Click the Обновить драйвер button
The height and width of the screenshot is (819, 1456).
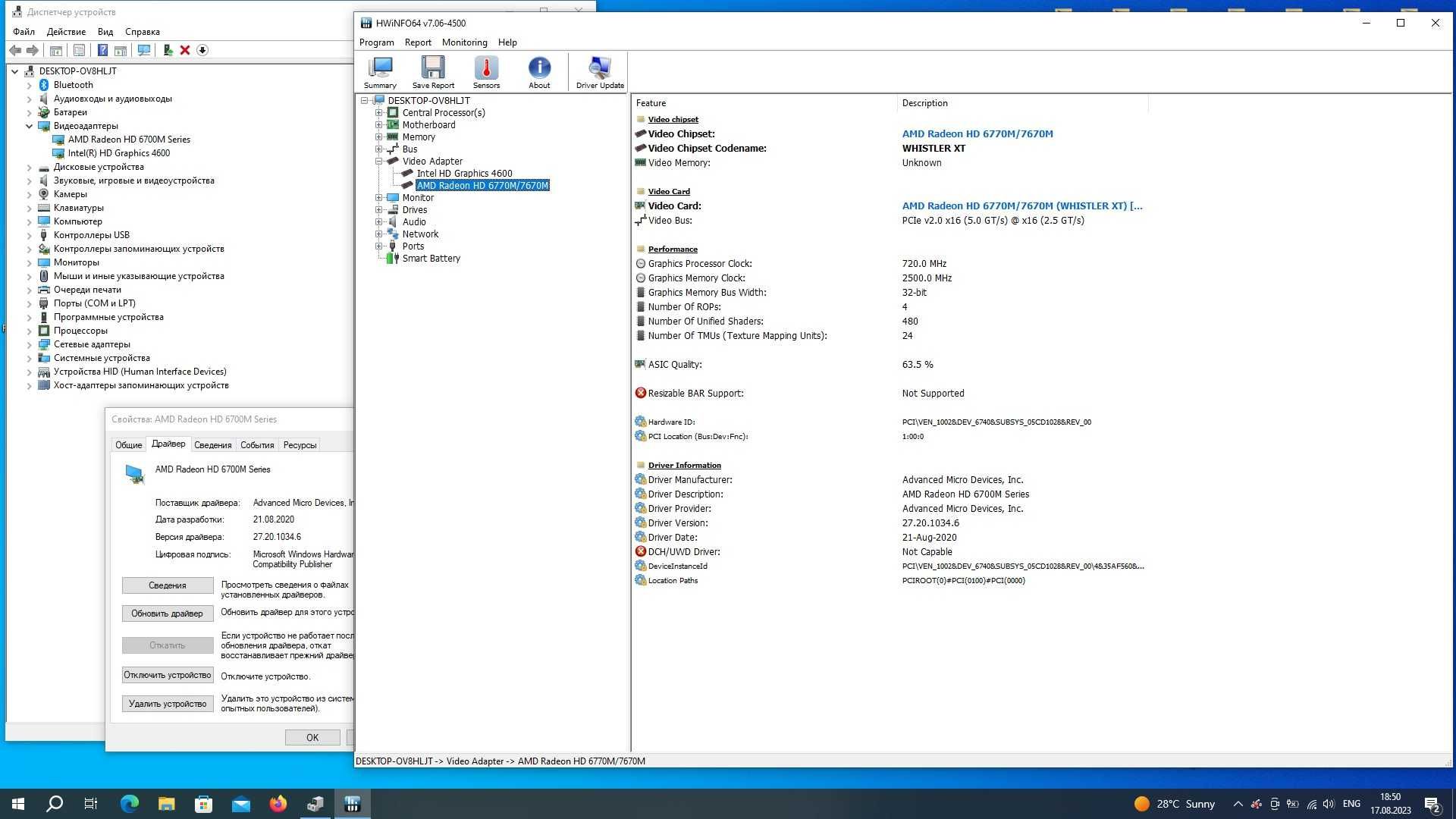pos(168,613)
